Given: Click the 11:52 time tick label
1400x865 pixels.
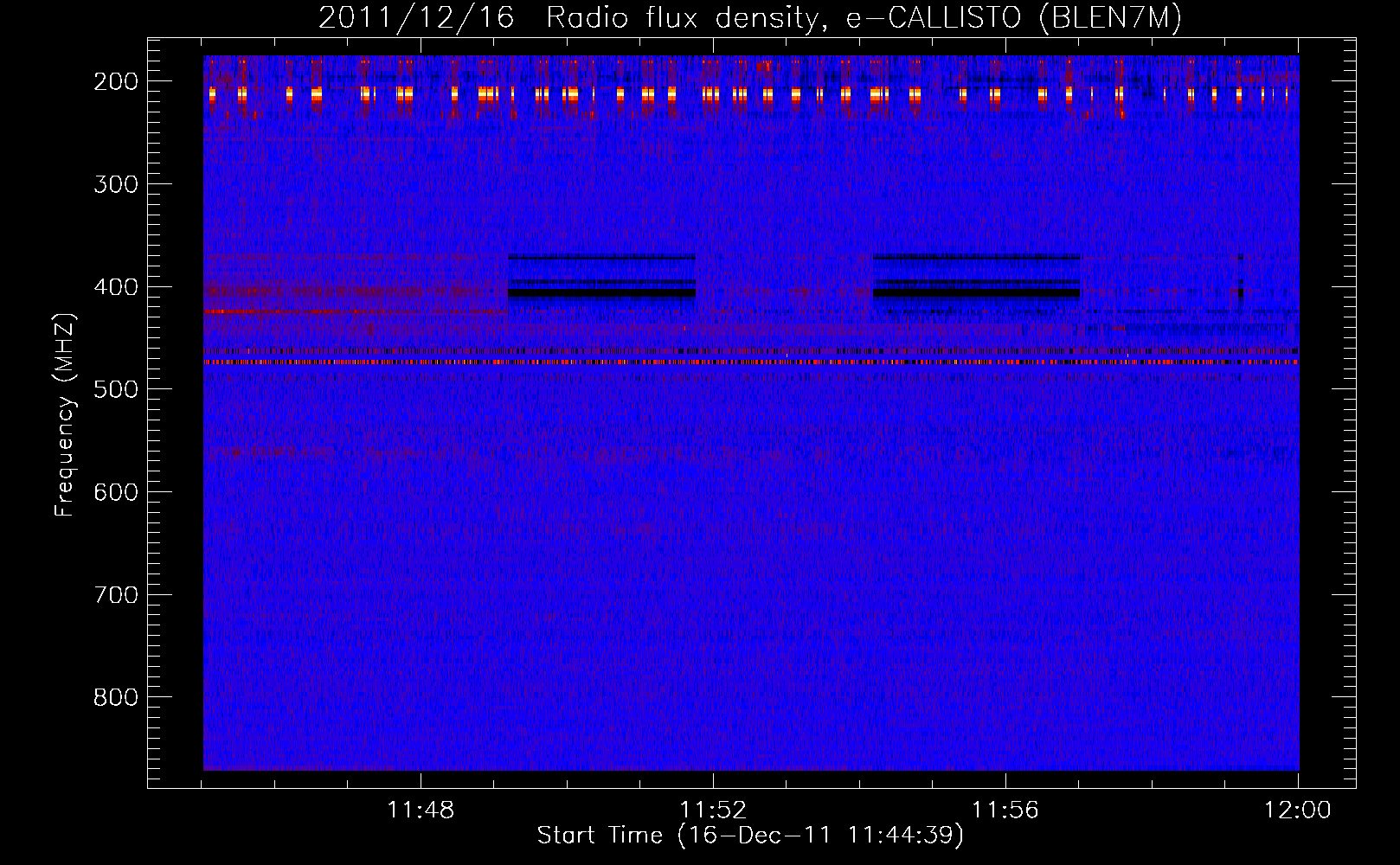Looking at the screenshot, I should [x=713, y=811].
